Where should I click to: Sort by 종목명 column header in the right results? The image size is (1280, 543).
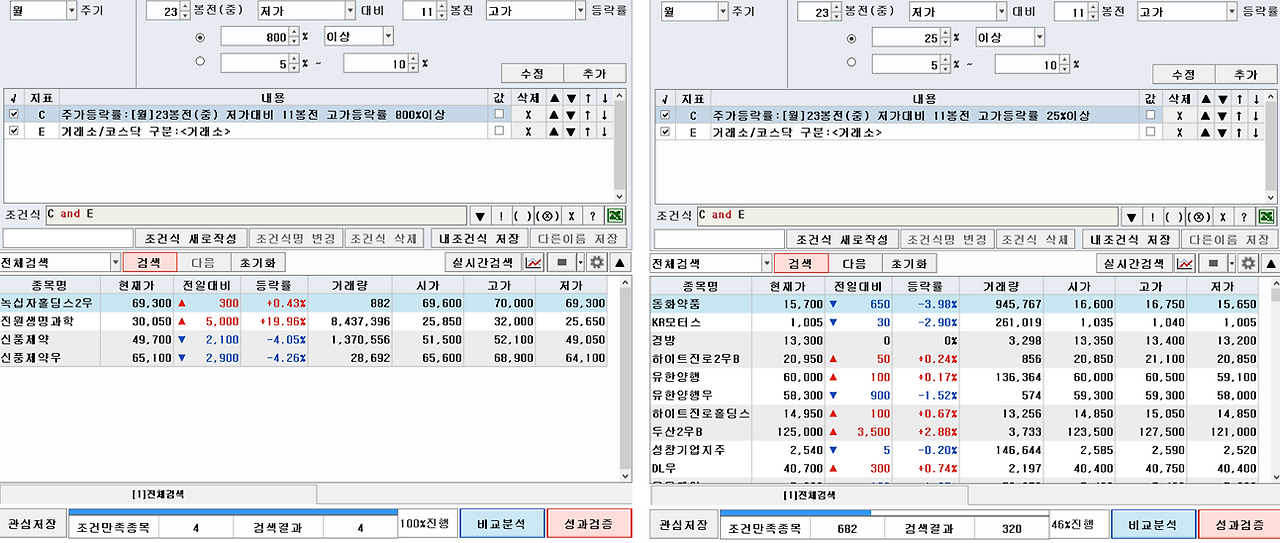[x=700, y=287]
